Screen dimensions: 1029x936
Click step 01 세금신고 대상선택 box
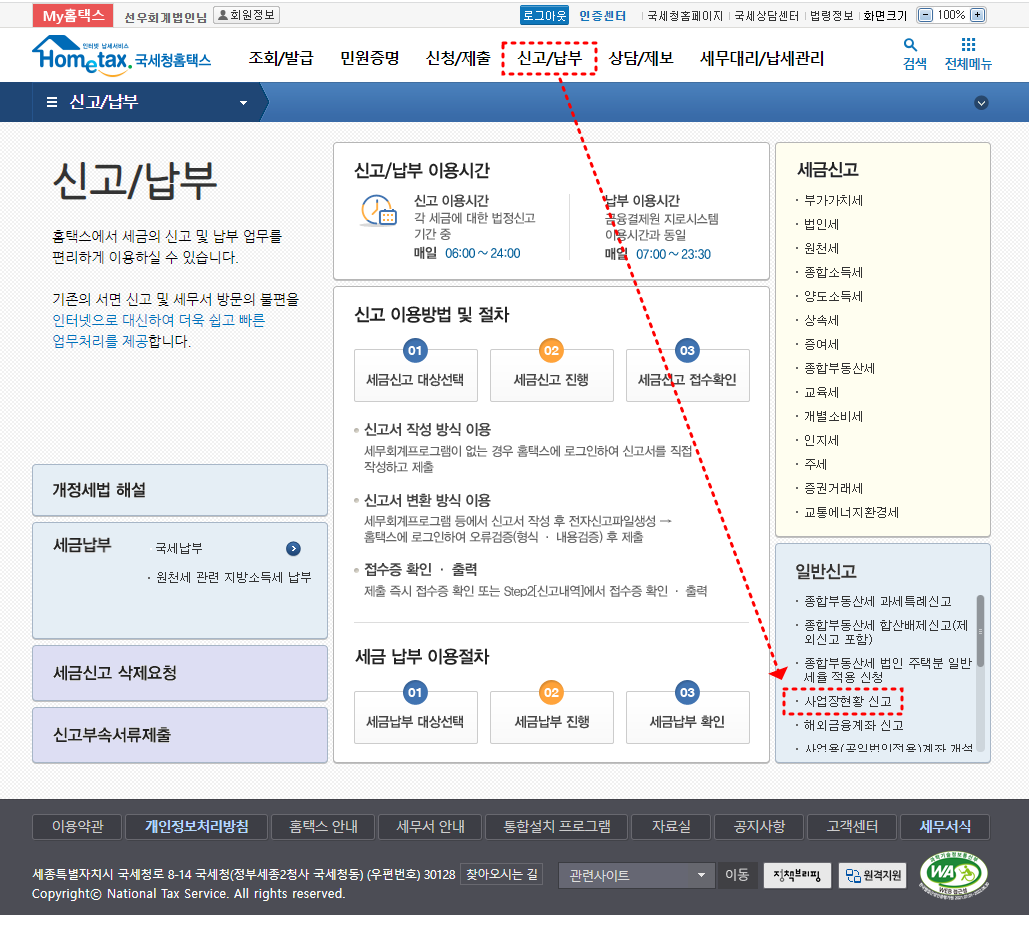(415, 375)
